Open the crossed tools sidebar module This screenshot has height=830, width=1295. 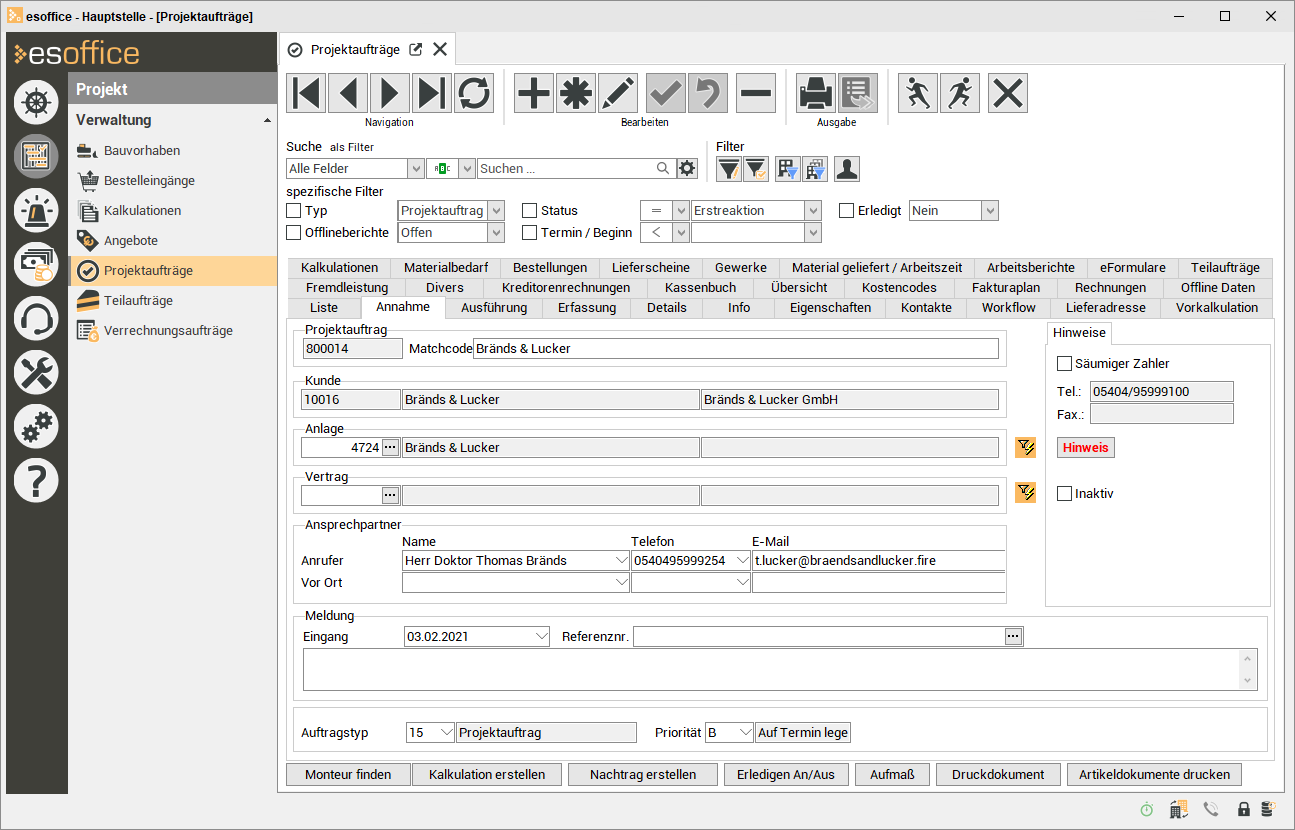click(x=36, y=373)
